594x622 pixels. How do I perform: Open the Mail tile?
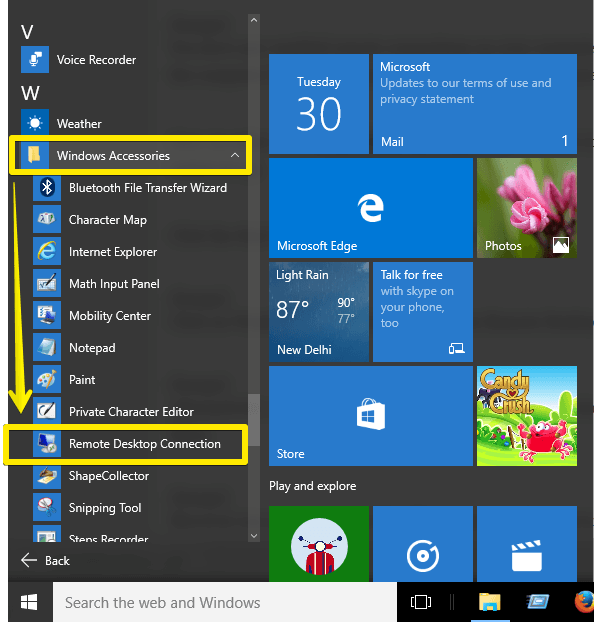pyautogui.click(x=475, y=104)
